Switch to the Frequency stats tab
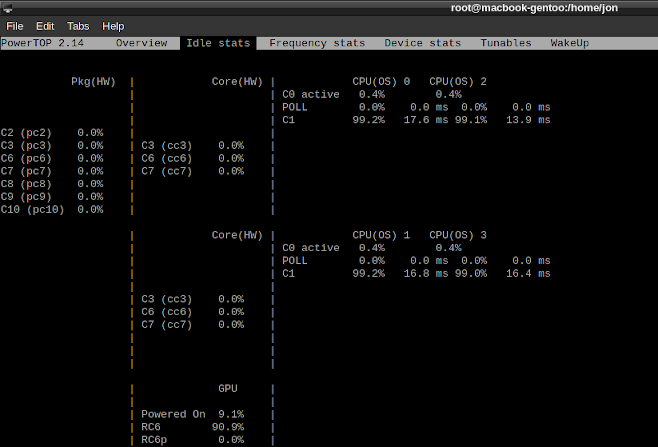This screenshot has width=658, height=447. pos(317,43)
